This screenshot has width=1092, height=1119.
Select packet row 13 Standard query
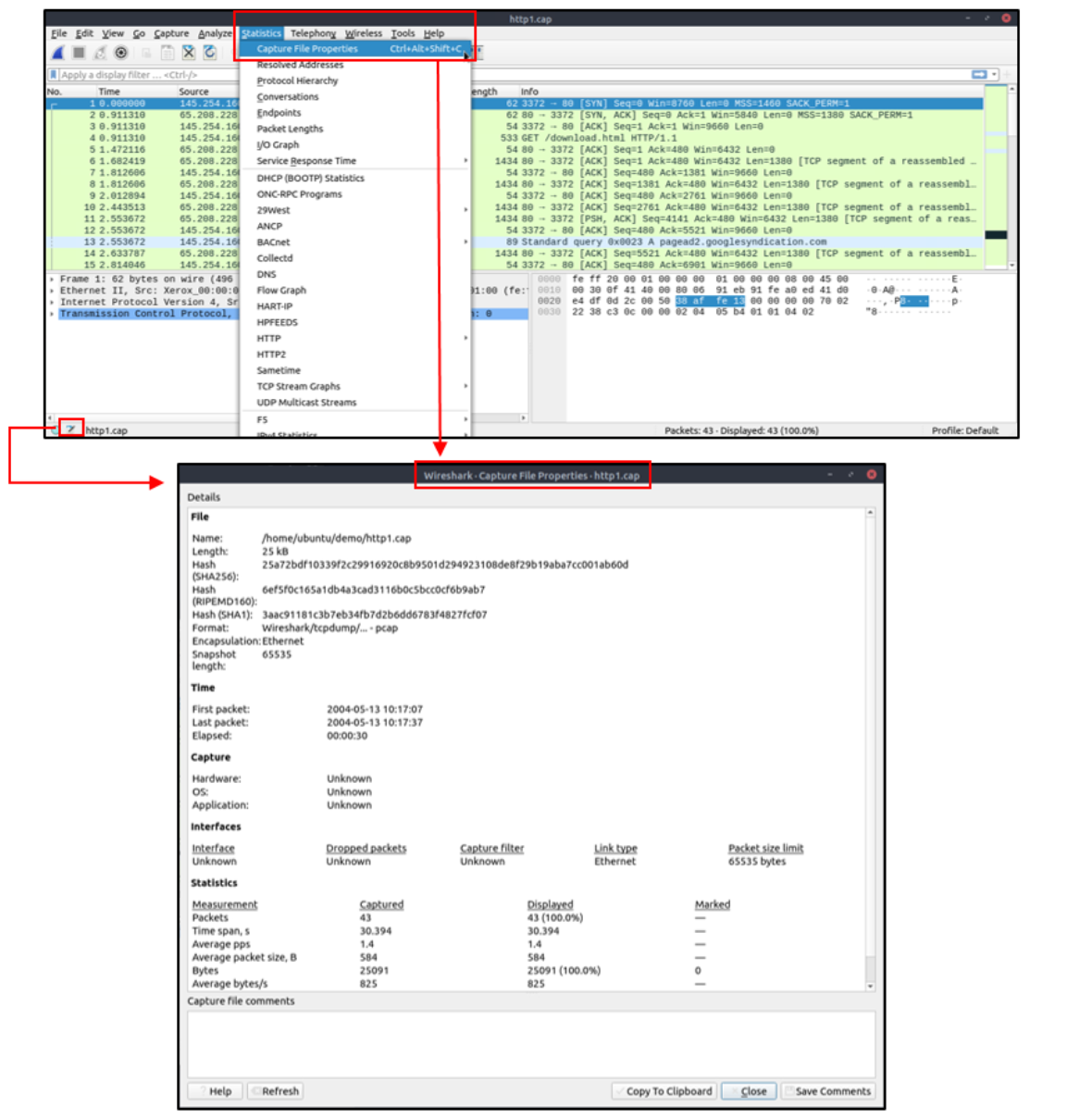(515, 242)
